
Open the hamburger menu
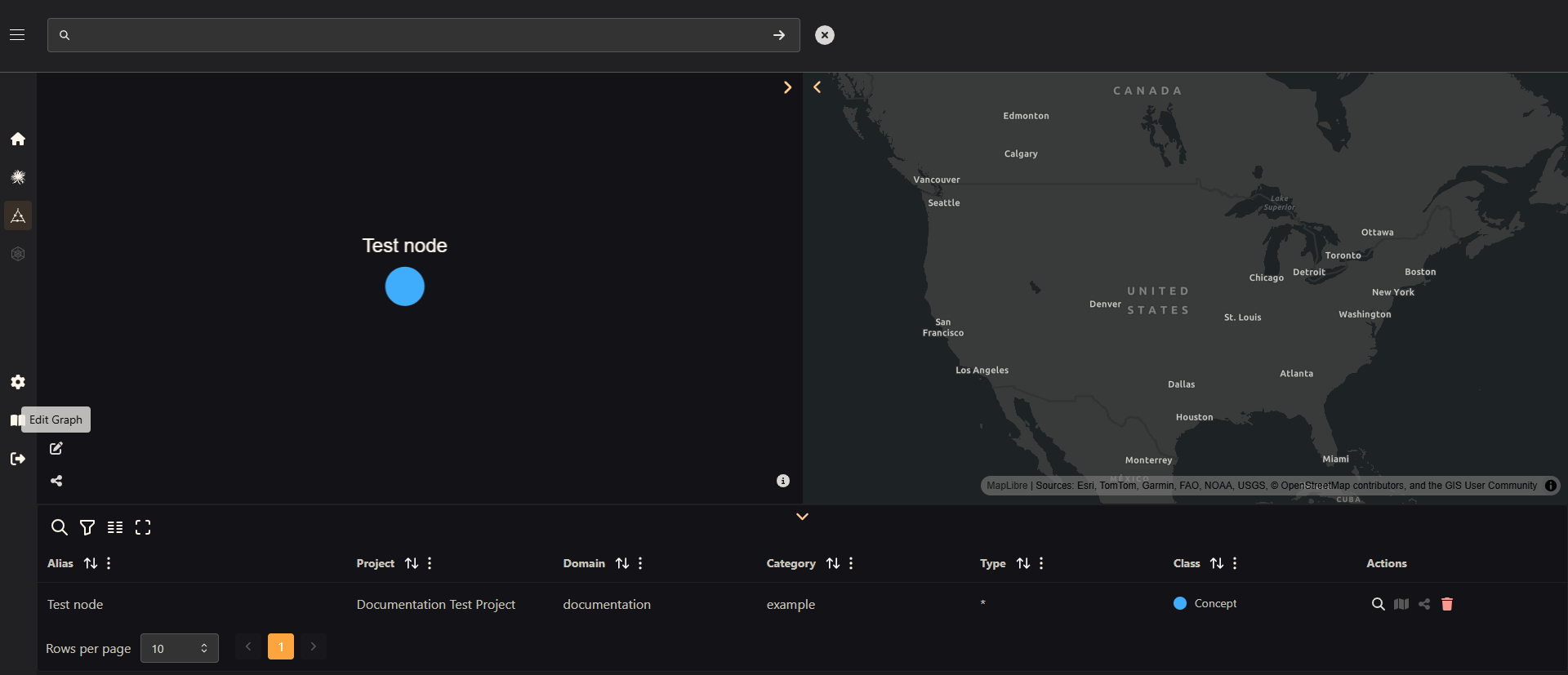(17, 35)
